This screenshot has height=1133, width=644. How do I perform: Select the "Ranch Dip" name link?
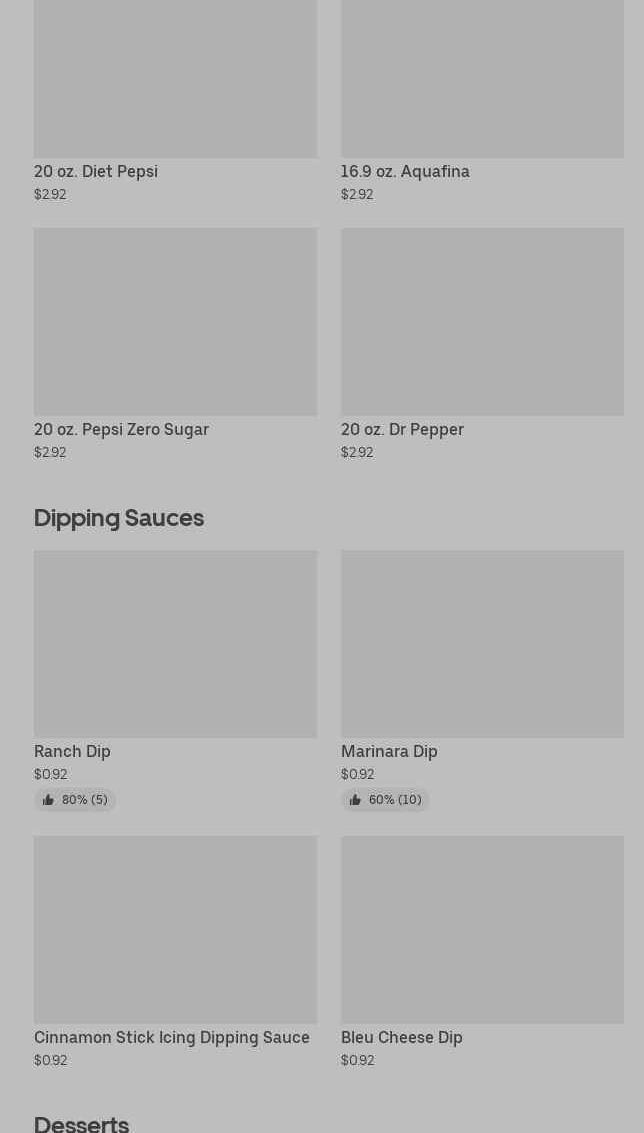[x=72, y=751]
